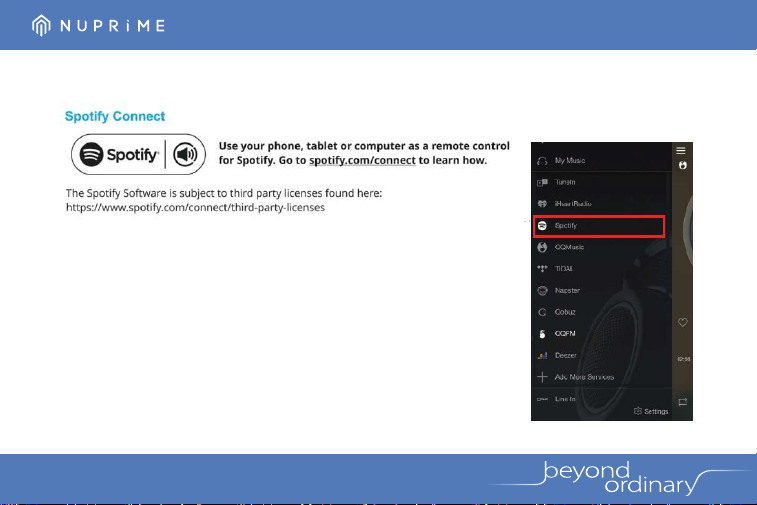Open Deezer in the services list

[x=602, y=355]
